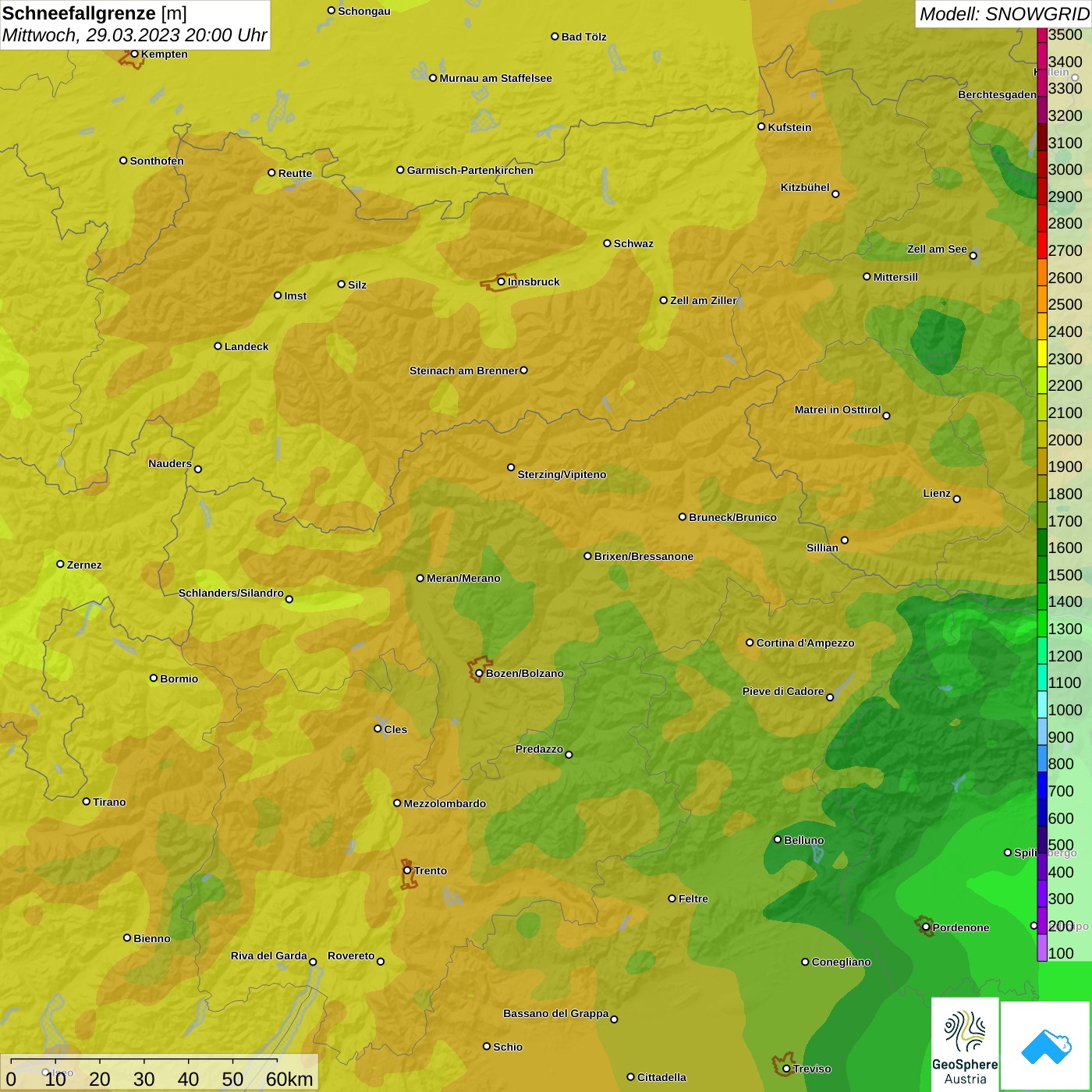This screenshot has width=1092, height=1092.
Task: Click the Sillian city marker
Action: point(845,540)
